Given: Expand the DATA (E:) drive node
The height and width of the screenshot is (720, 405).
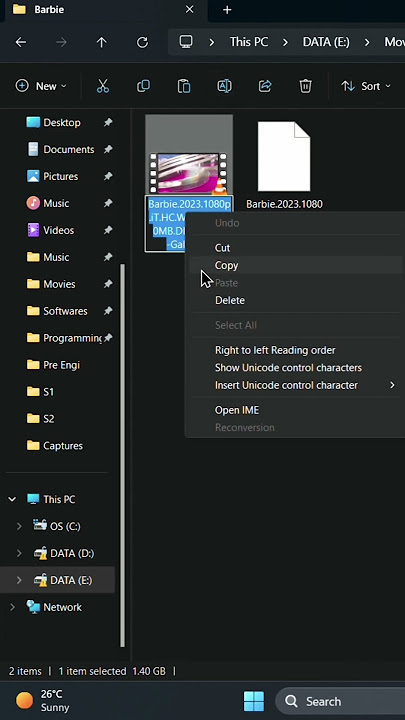Looking at the screenshot, I should click(19, 580).
